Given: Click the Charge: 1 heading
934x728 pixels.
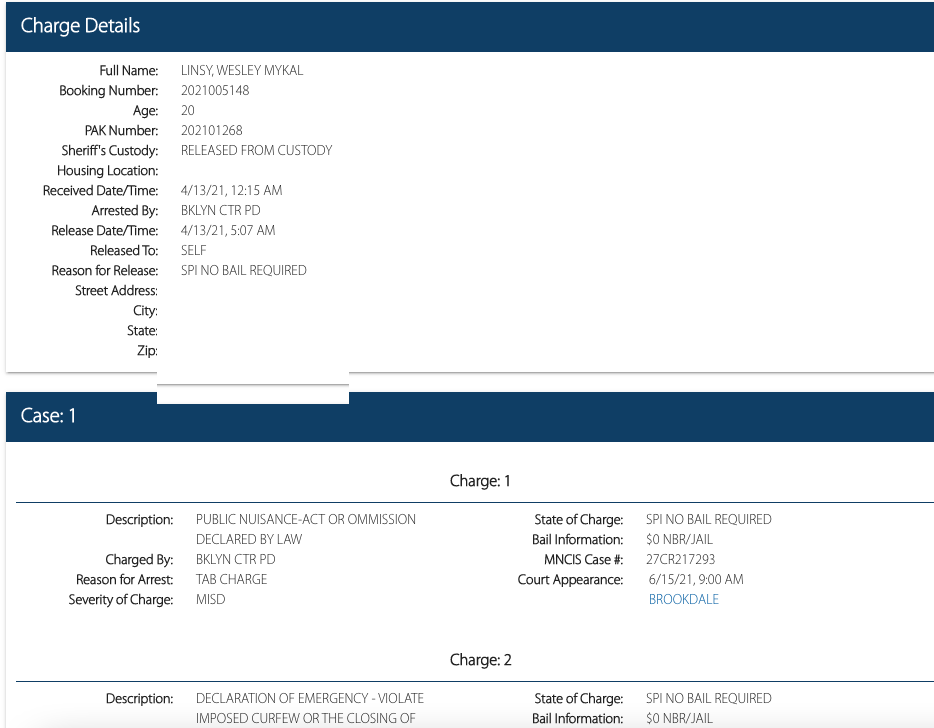Looking at the screenshot, I should click(480, 481).
